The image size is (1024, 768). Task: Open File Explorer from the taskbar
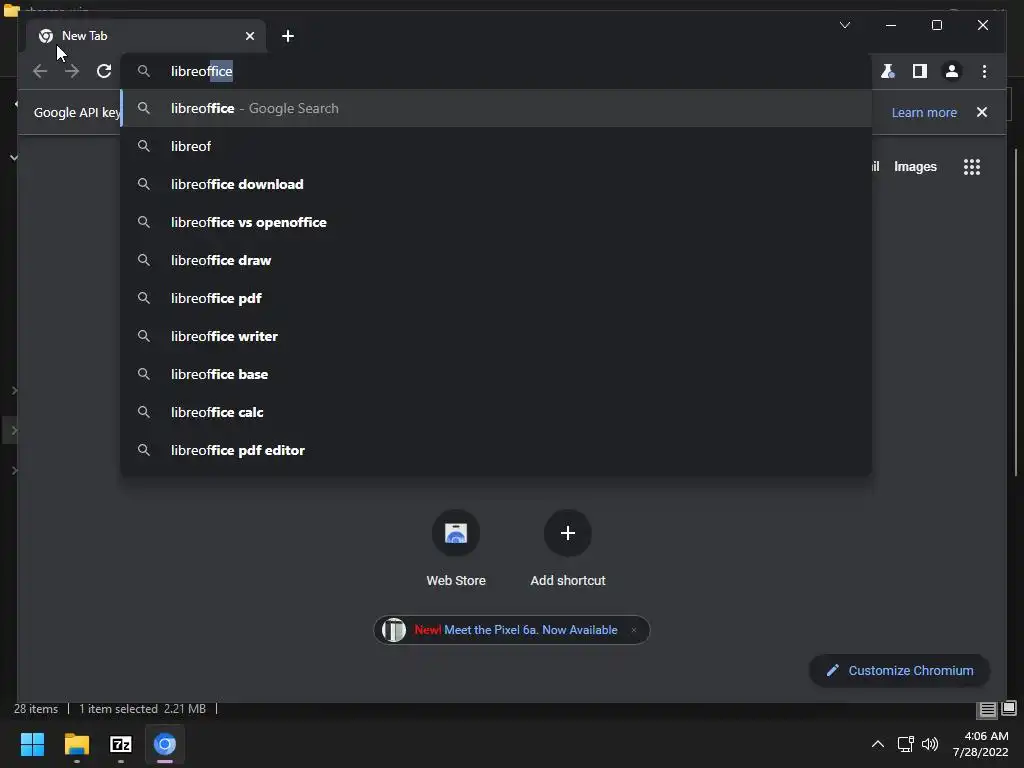tap(76, 744)
